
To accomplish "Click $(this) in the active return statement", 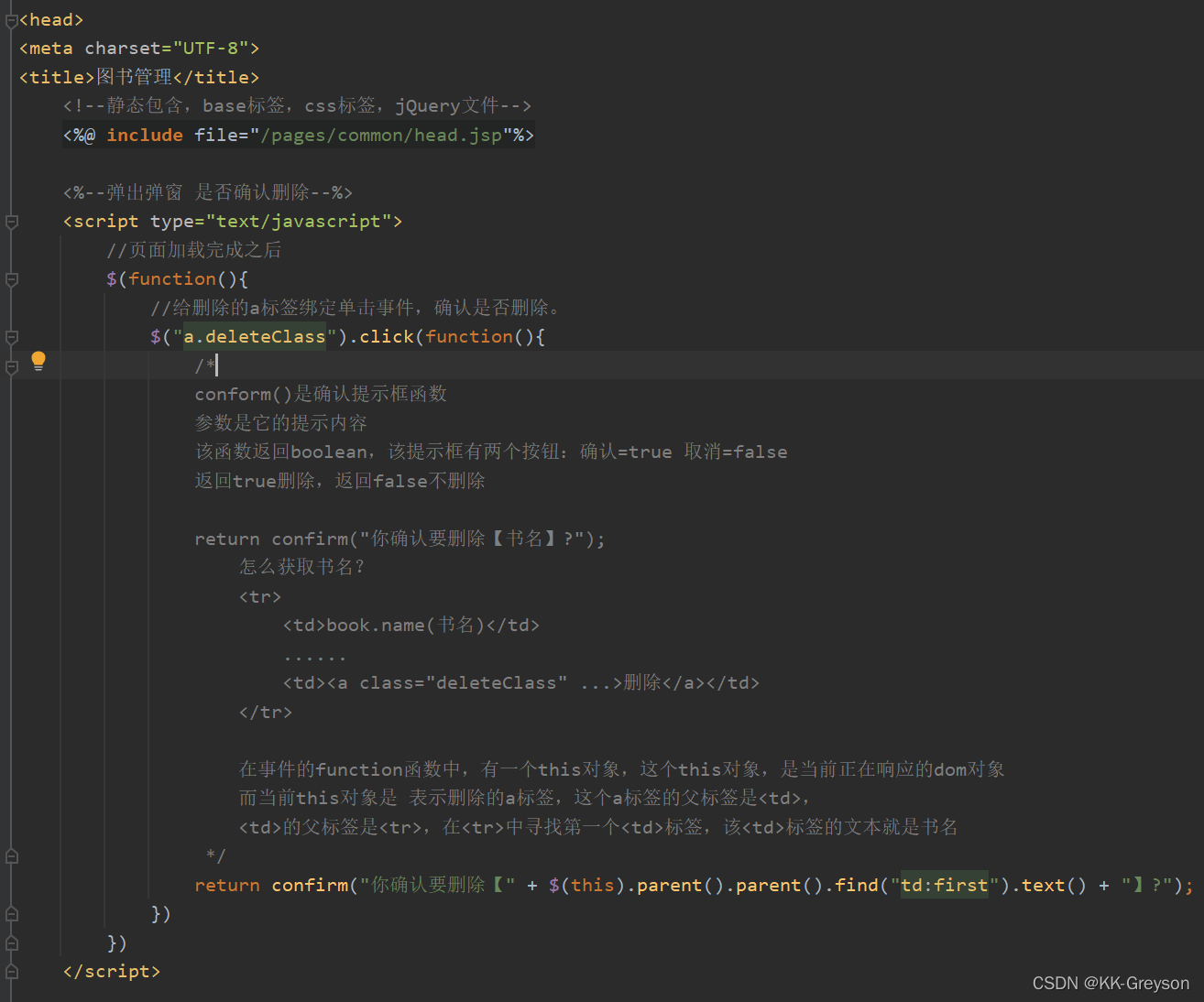I will pos(586,885).
